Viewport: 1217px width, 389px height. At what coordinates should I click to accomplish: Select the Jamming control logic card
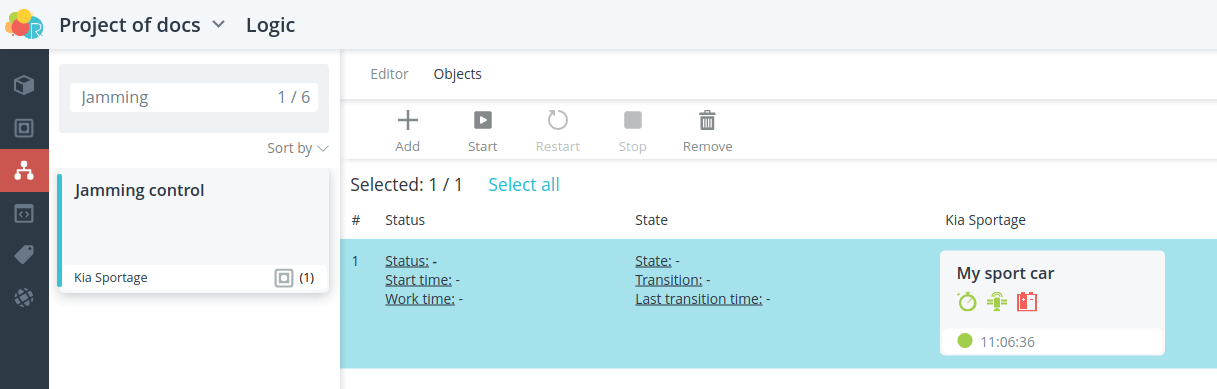(193, 231)
